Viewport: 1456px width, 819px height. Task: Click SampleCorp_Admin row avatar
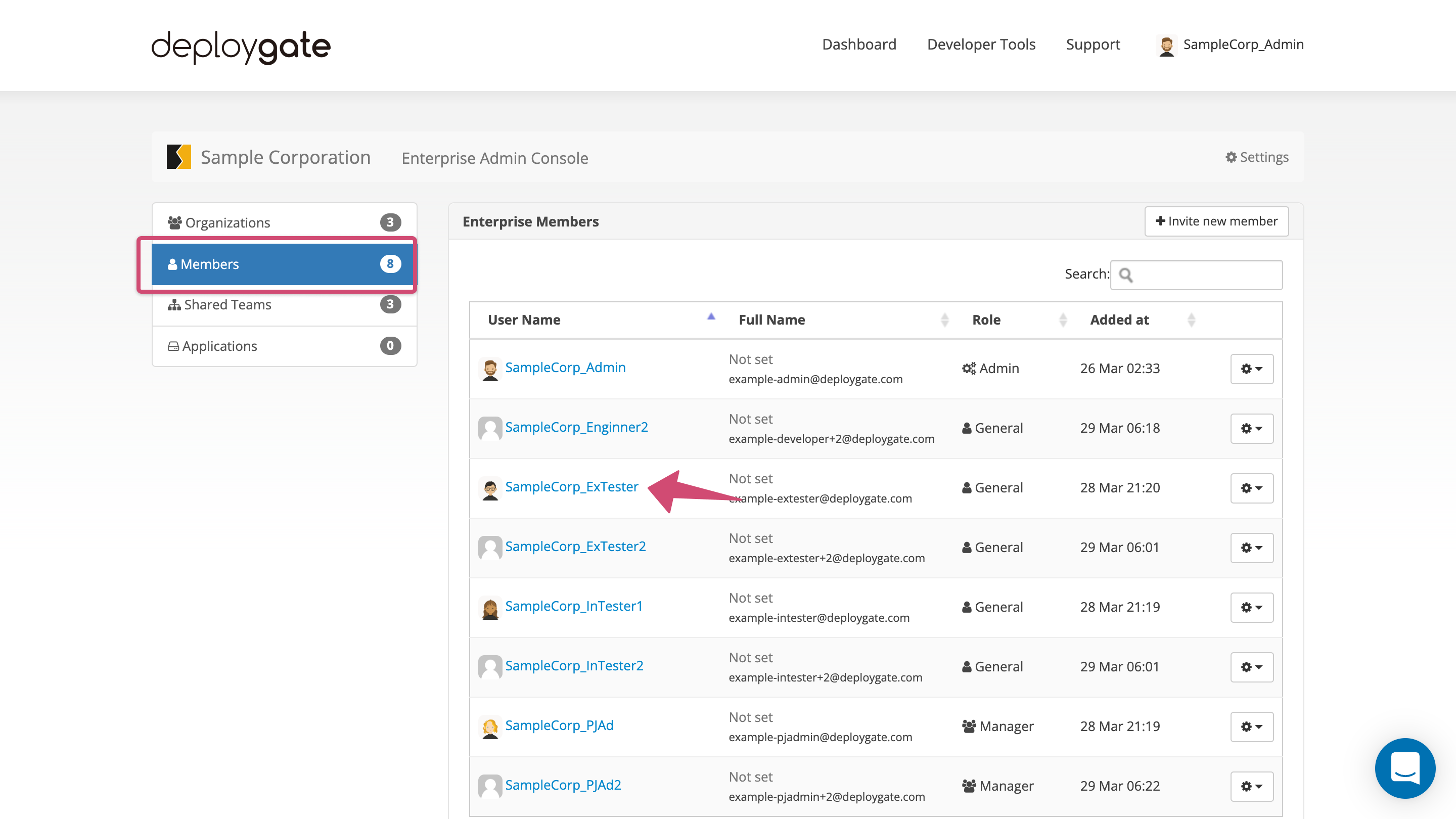(490, 370)
